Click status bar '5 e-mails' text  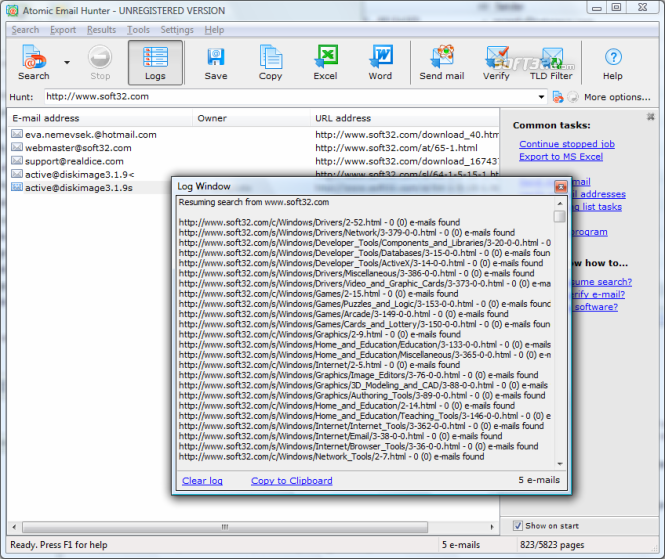coord(461,545)
